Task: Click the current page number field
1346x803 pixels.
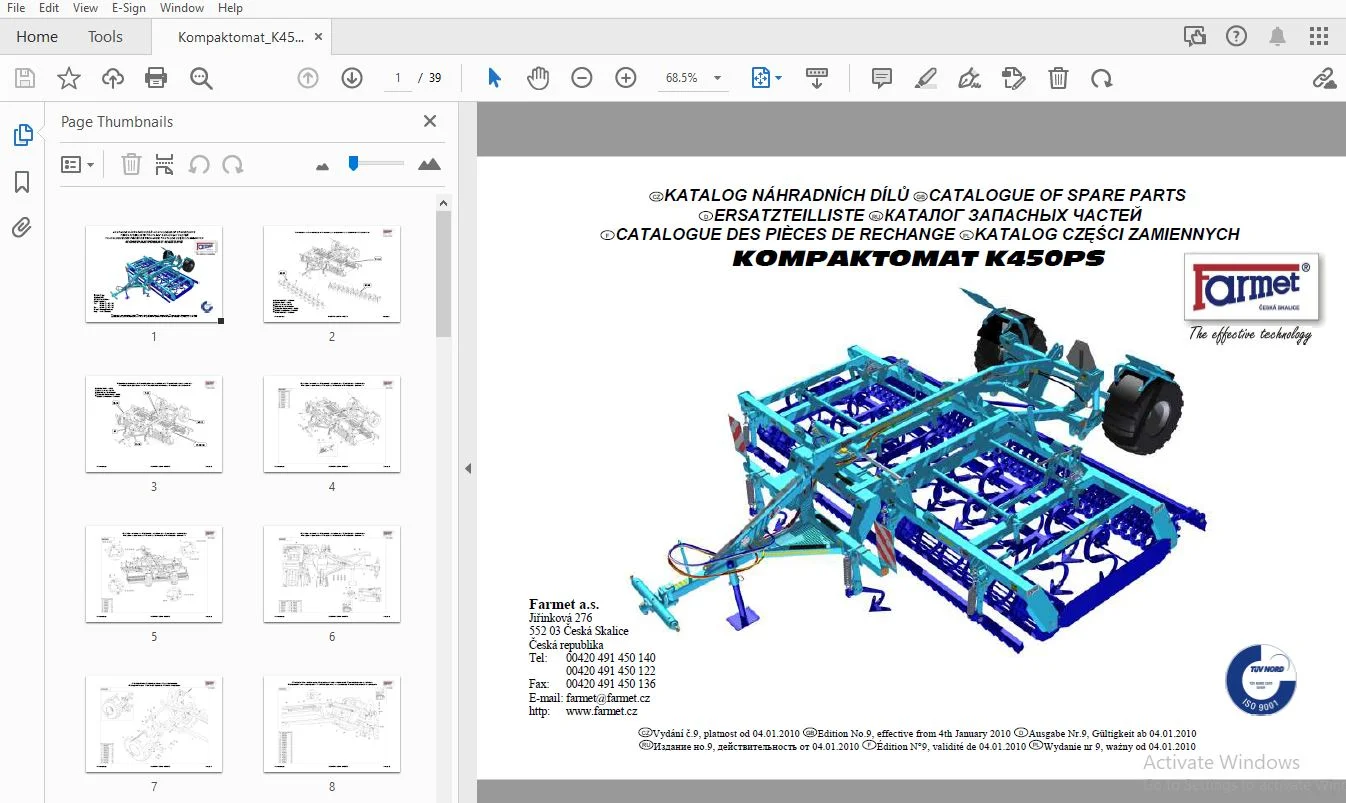Action: (x=398, y=78)
